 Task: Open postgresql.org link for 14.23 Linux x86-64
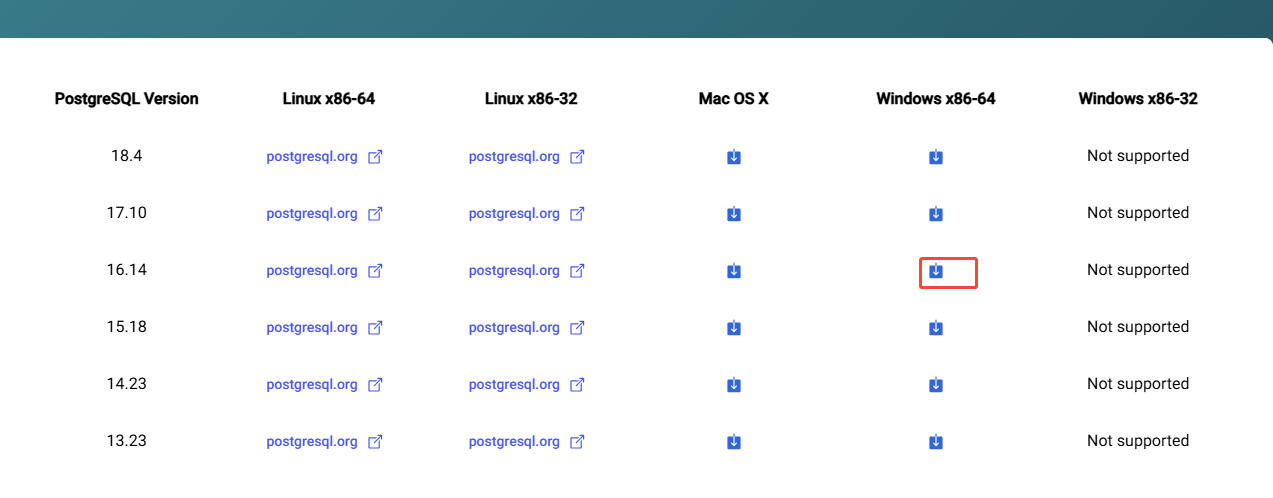point(312,385)
